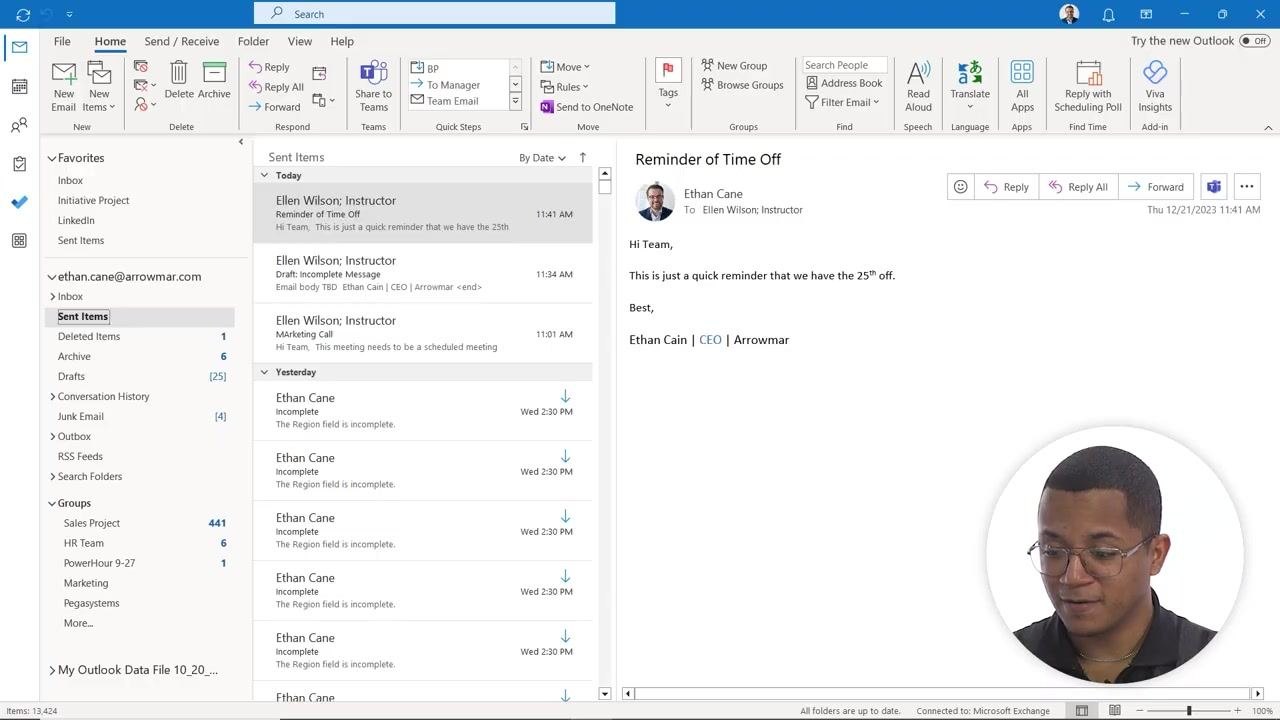Click New Group in ribbon
Image resolution: width=1280 pixels, height=720 pixels.
(x=734, y=66)
